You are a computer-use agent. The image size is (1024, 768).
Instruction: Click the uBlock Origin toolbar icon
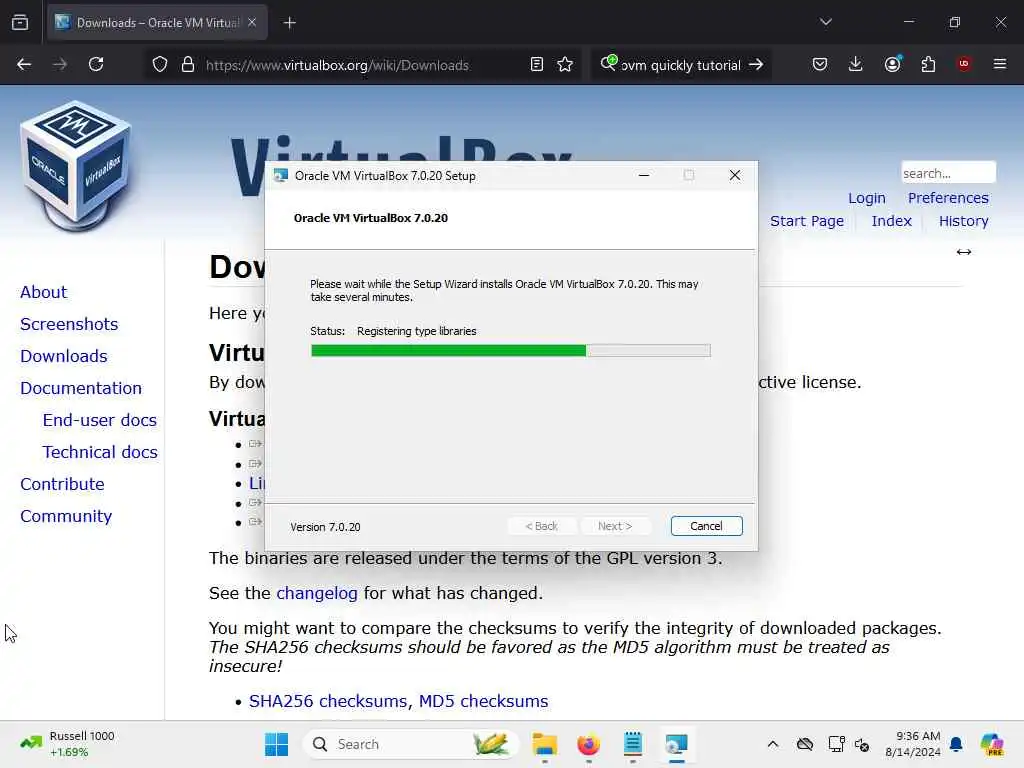coord(964,63)
